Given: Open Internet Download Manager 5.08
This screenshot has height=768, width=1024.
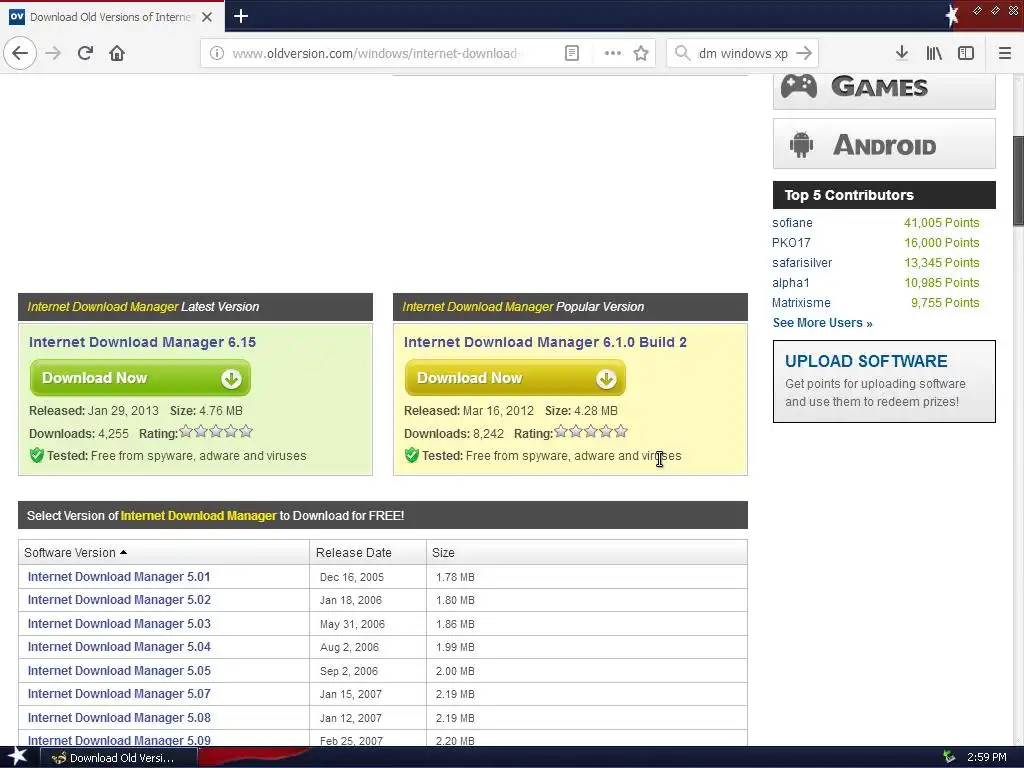Looking at the screenshot, I should (119, 718).
